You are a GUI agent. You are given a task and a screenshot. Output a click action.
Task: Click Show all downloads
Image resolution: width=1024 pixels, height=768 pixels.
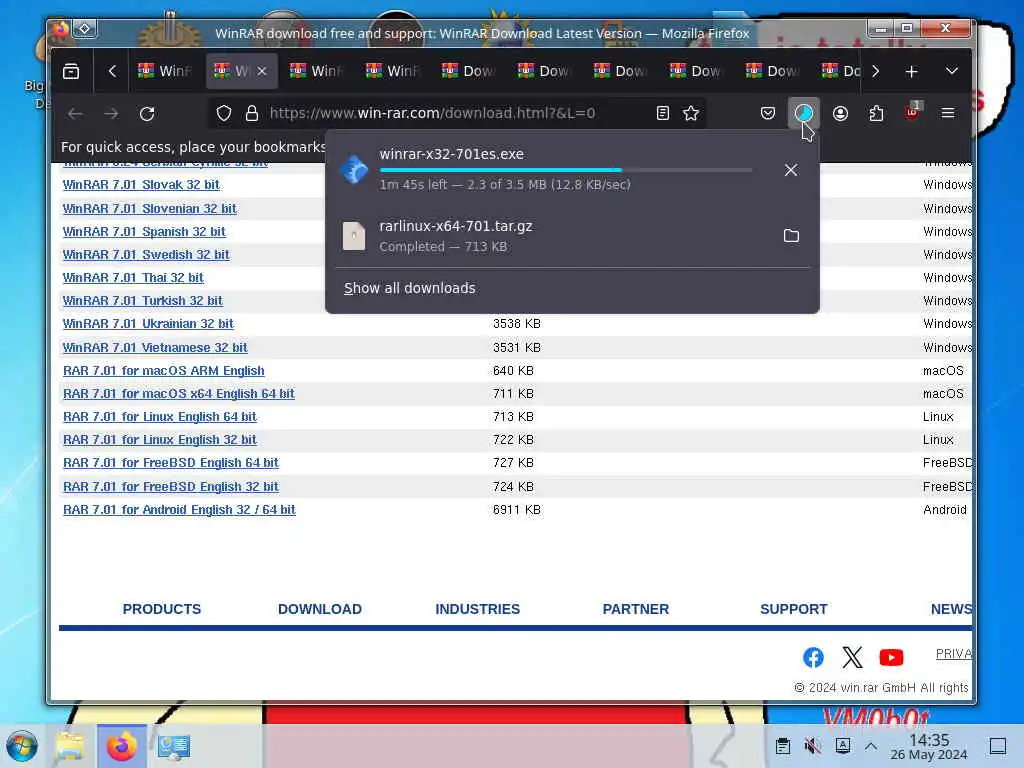(409, 288)
